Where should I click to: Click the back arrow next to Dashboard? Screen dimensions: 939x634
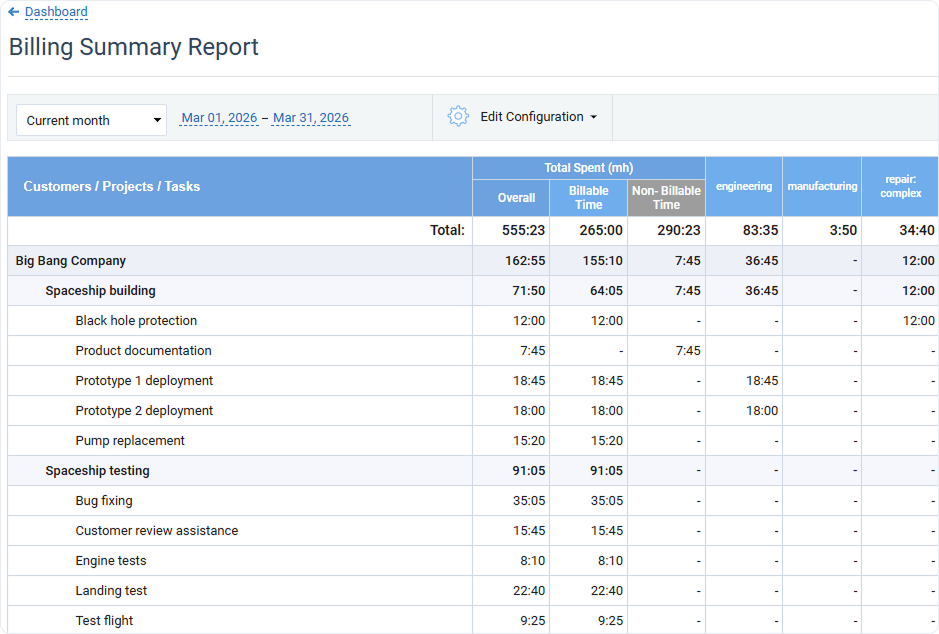(x=13, y=12)
